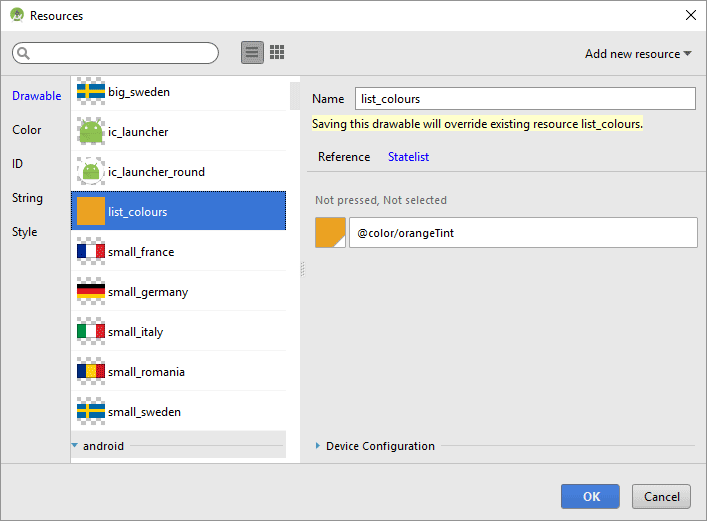Collapse the android resources group
The width and height of the screenshot is (707, 521).
click(75, 445)
